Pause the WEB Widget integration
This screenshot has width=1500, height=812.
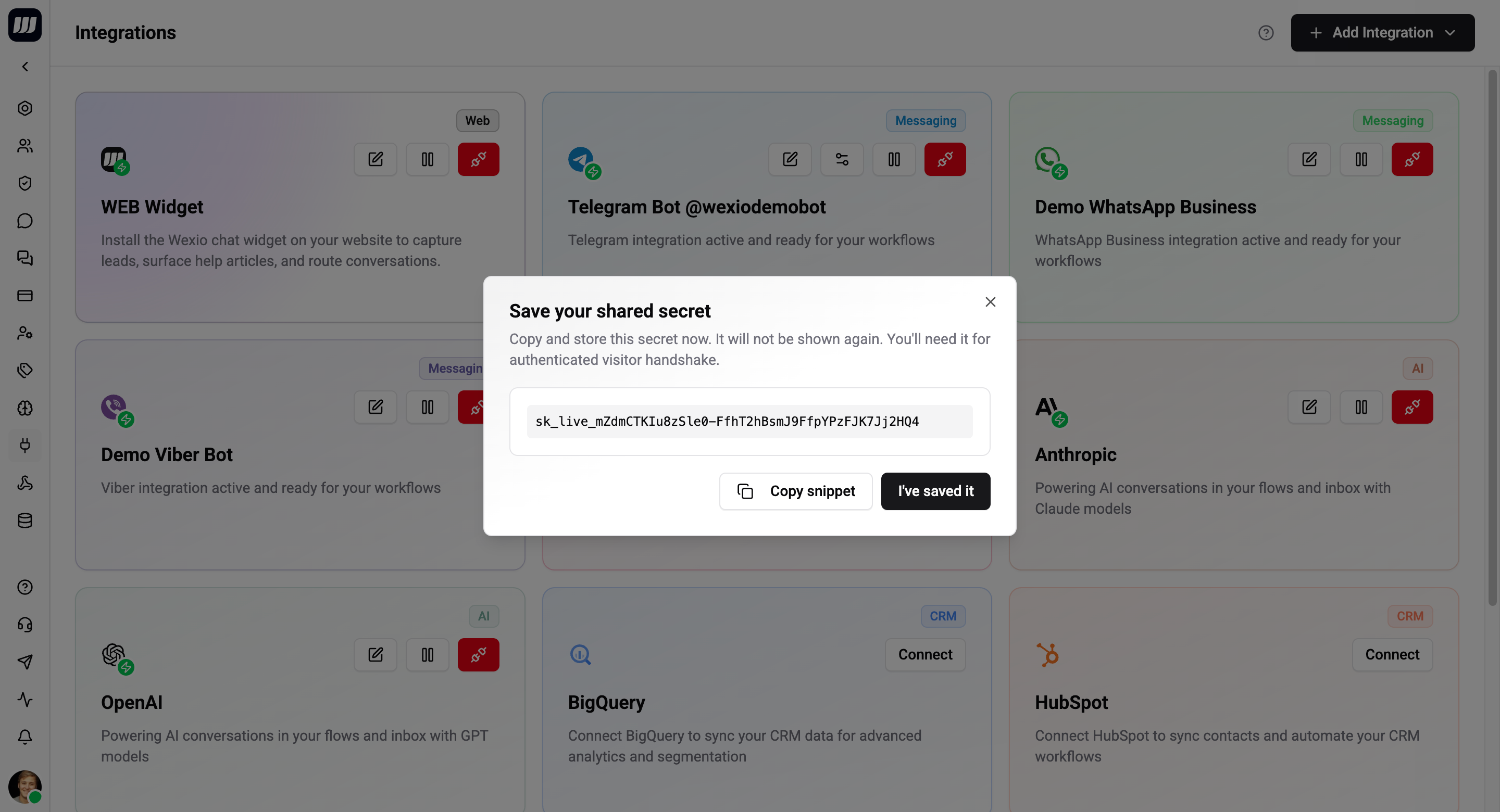point(428,159)
